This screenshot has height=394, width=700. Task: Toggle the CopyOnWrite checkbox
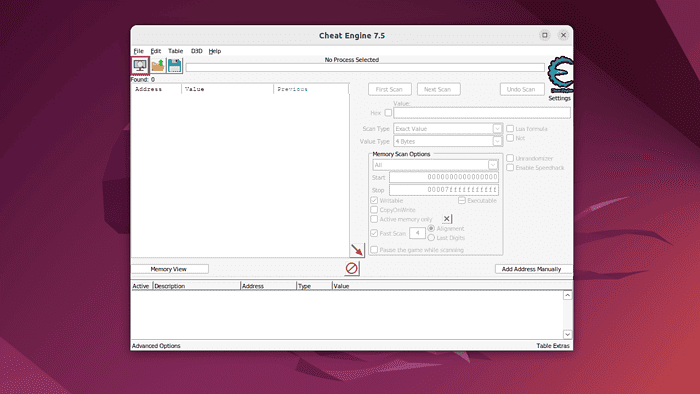(374, 210)
